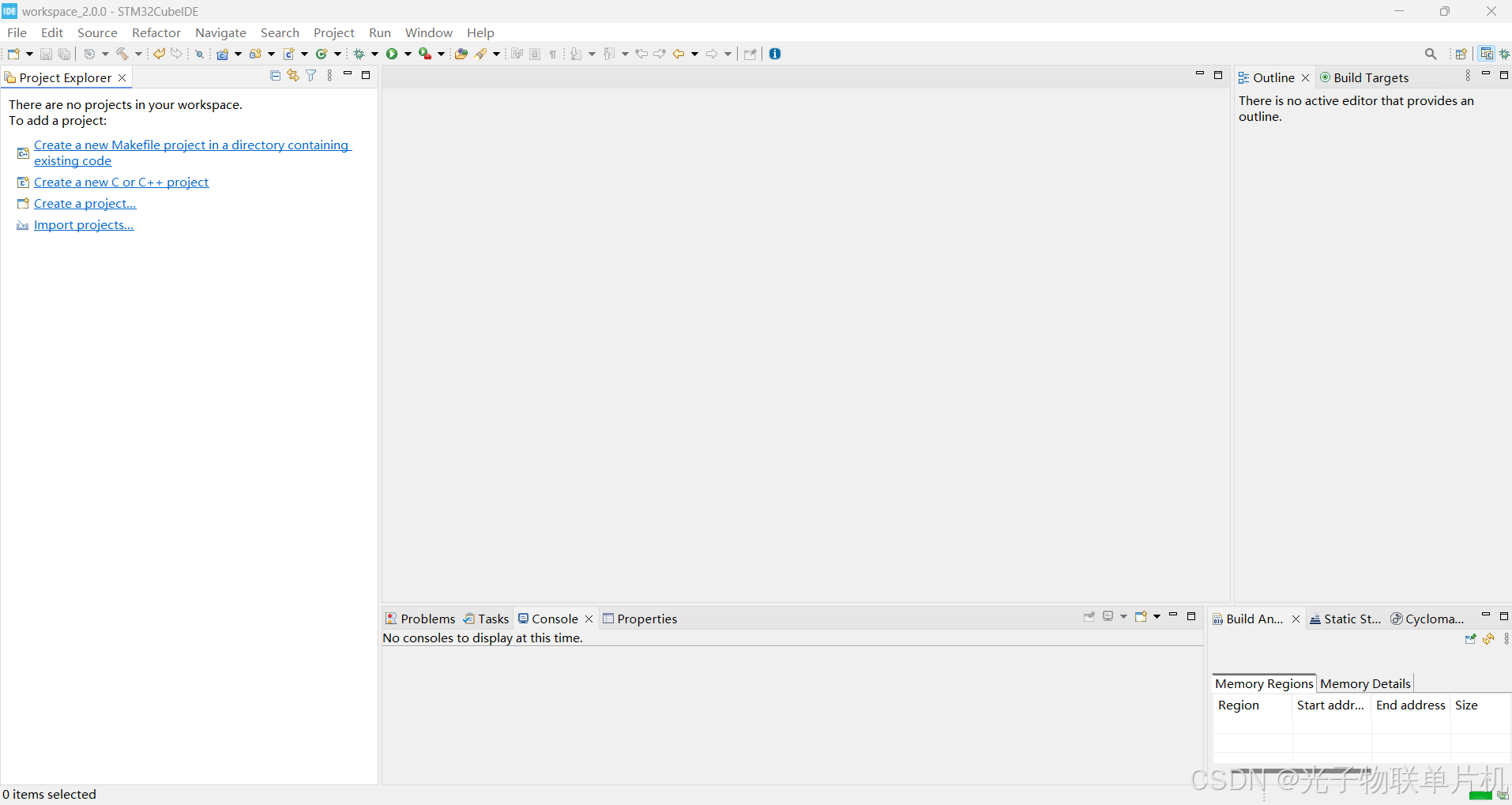
Task: Click the new source file icon
Action: pos(289,54)
